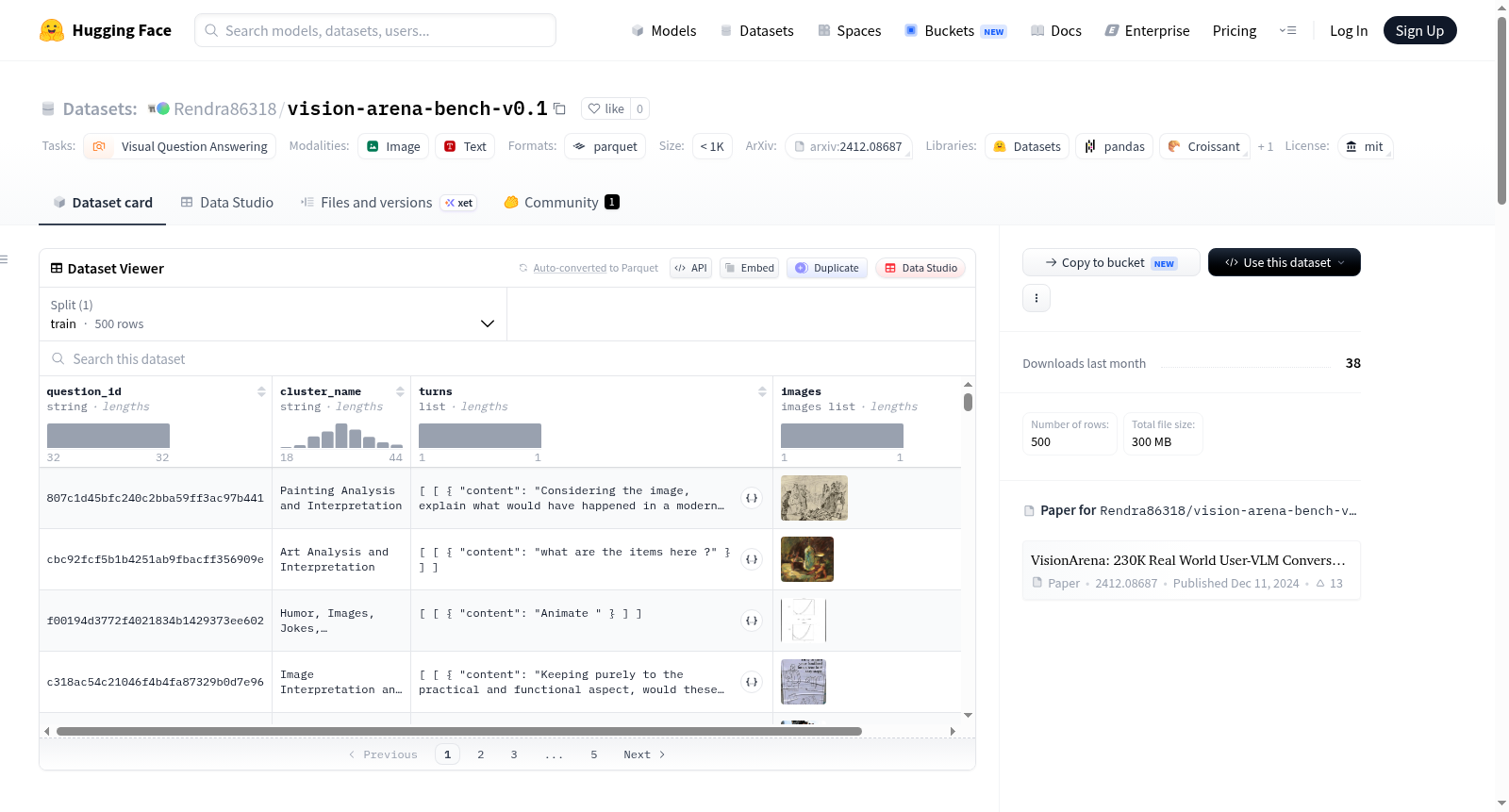Image resolution: width=1509 pixels, height=812 pixels.
Task: Show the +1 more libraries
Action: click(1265, 146)
